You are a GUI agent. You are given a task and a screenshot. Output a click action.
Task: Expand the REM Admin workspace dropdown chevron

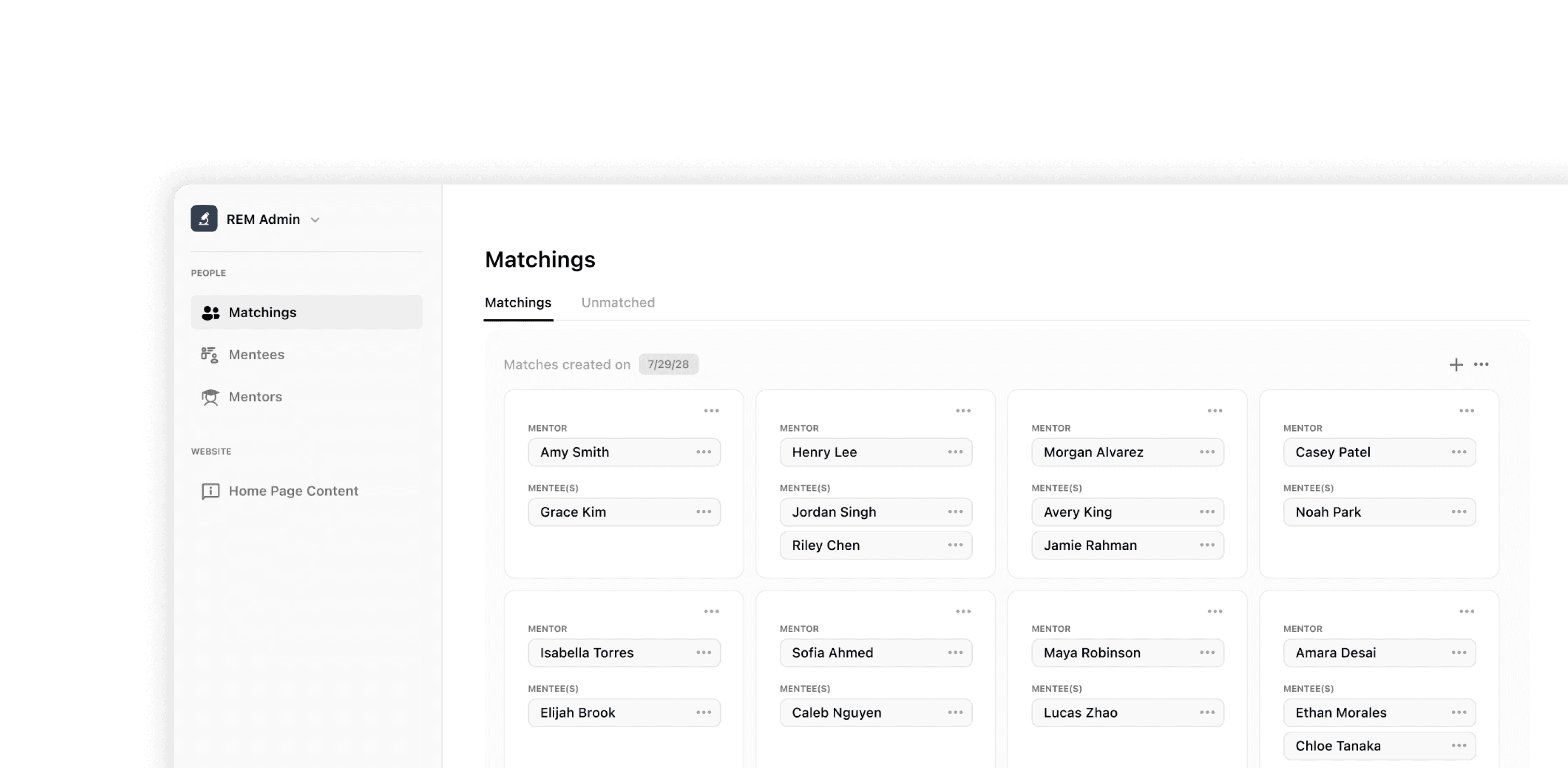coord(315,220)
